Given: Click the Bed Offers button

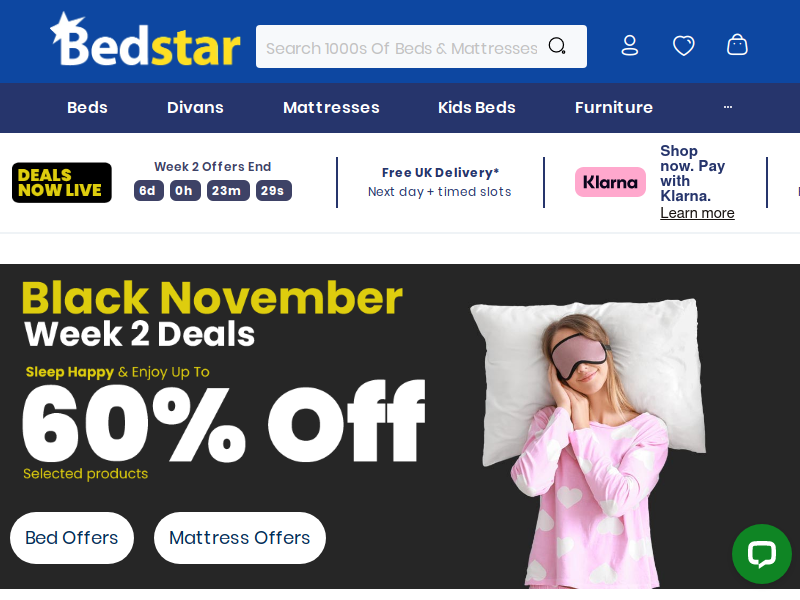Looking at the screenshot, I should 72,538.
